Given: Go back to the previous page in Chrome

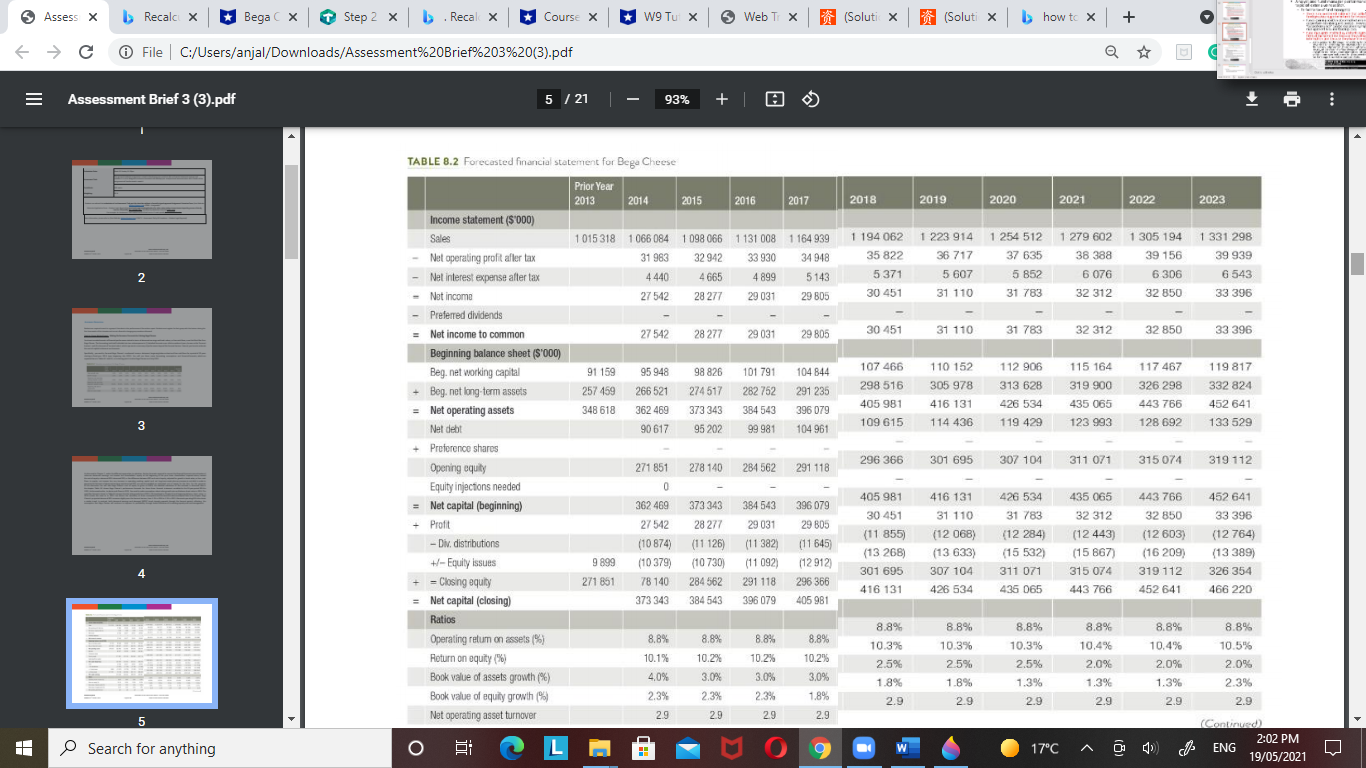Looking at the screenshot, I should (x=22, y=52).
